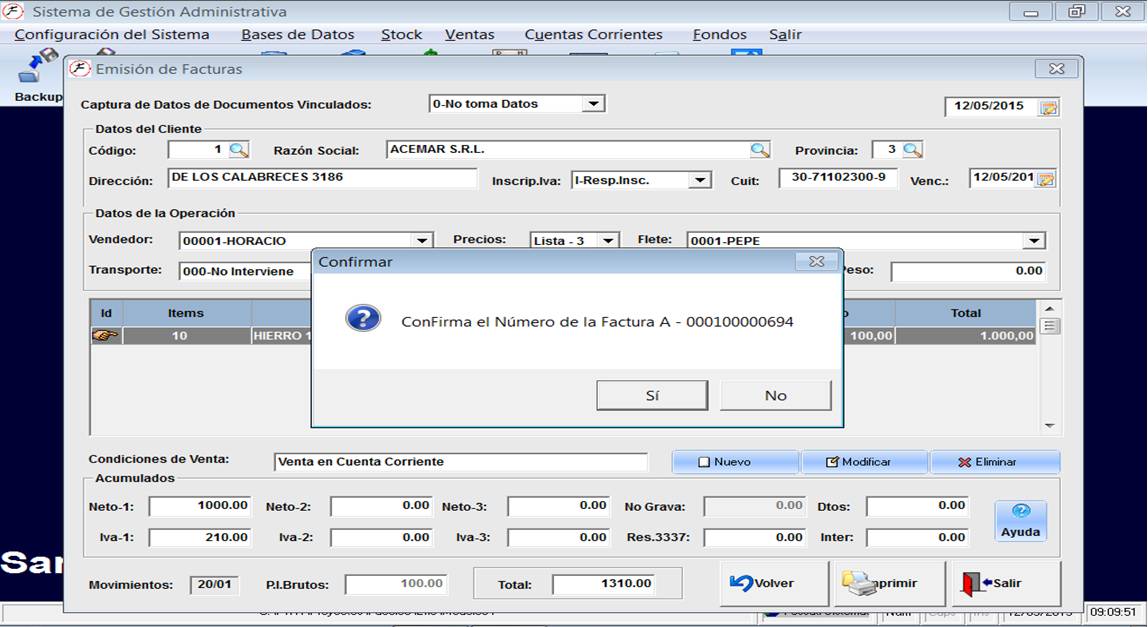Click the Volver button
The image size is (1148, 627).
click(775, 583)
